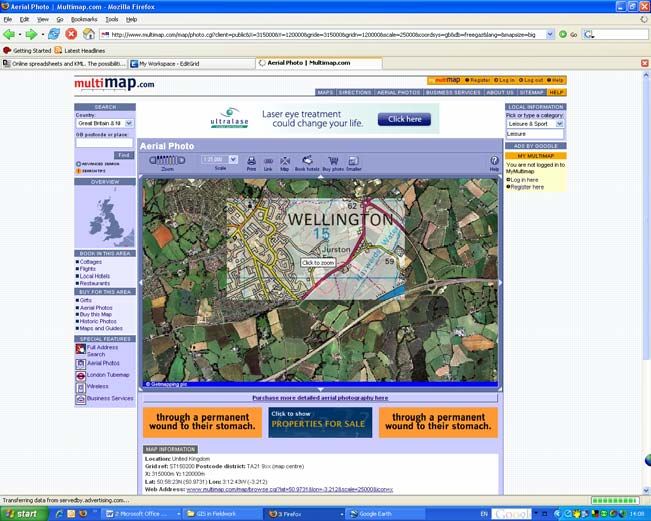
Task: Open the Web Address multimap URL link
Action: pyautogui.click(x=290, y=489)
